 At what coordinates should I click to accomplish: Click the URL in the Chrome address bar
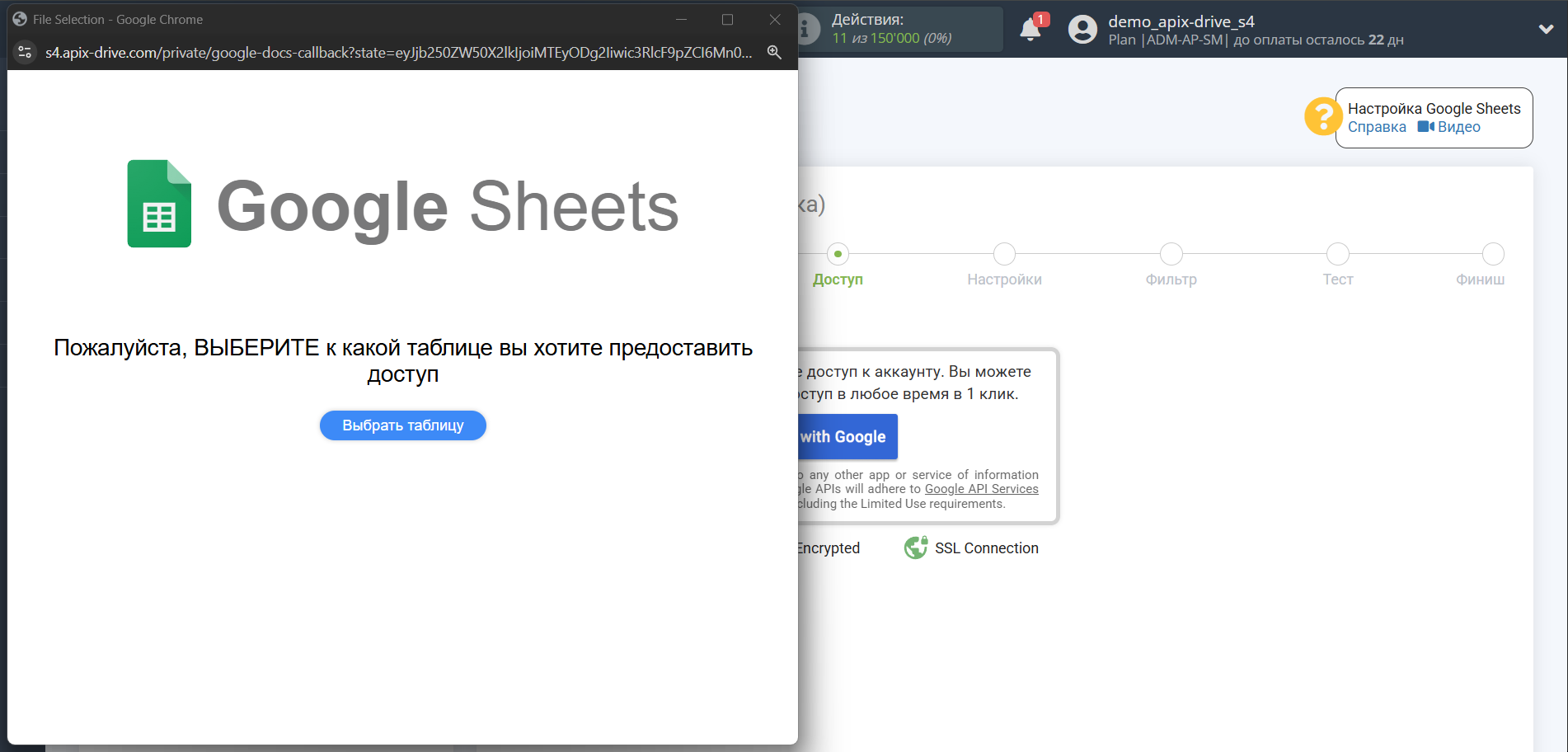(x=396, y=52)
